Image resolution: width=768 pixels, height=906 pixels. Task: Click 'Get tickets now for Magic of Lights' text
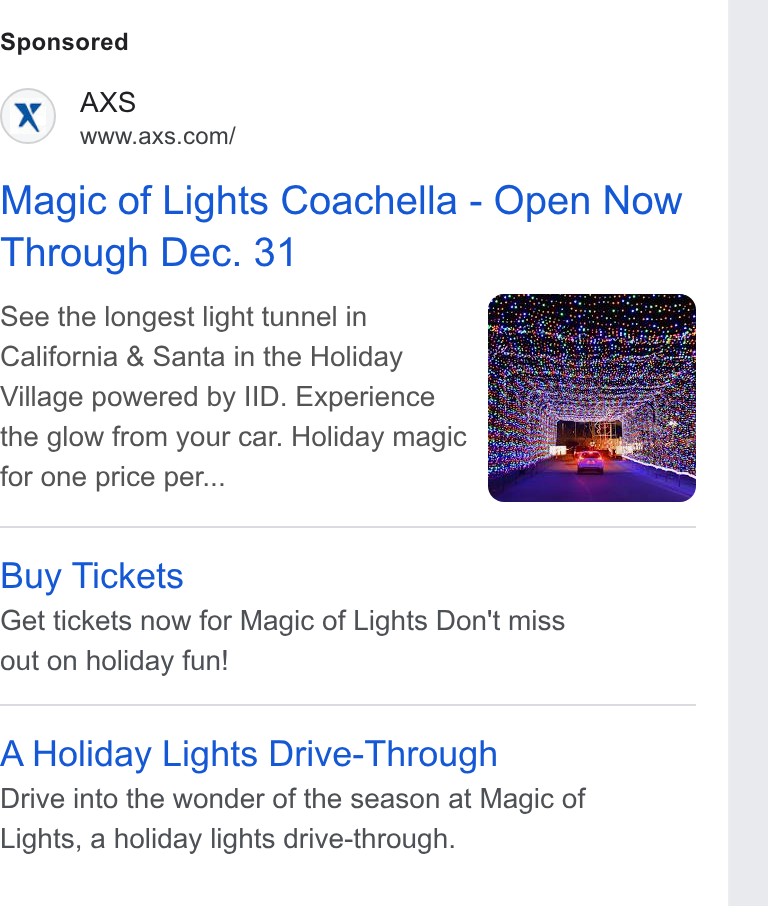tap(215, 621)
